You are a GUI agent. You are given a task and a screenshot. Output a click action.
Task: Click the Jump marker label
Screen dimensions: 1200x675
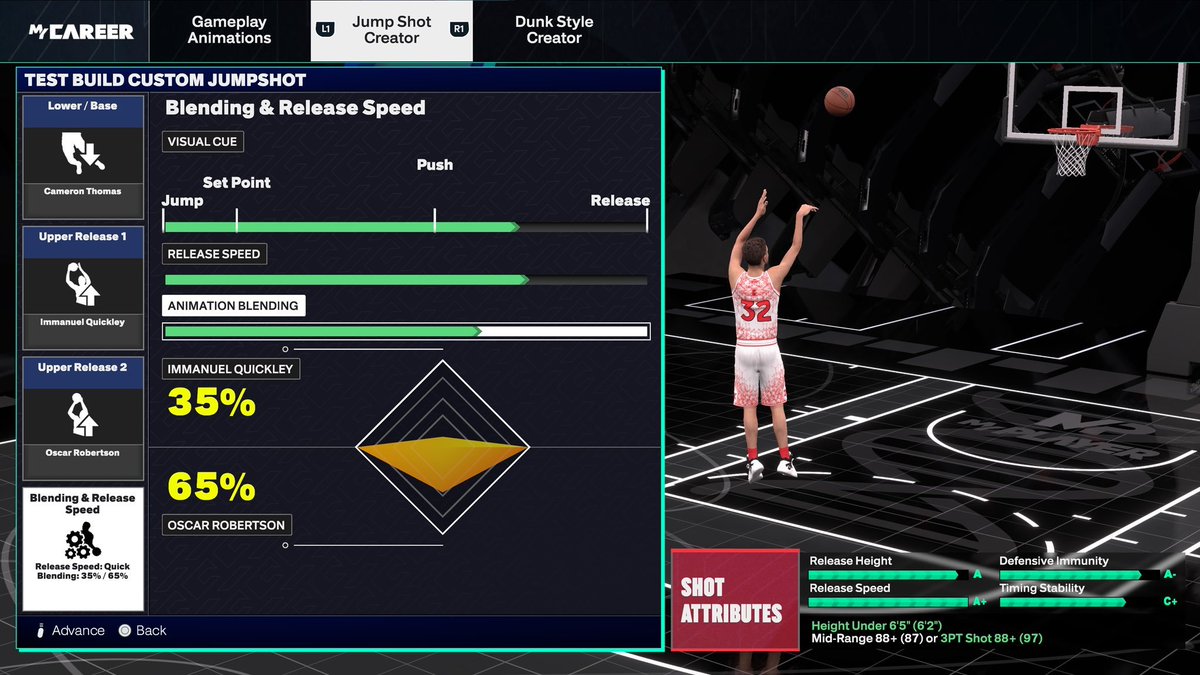(x=183, y=201)
